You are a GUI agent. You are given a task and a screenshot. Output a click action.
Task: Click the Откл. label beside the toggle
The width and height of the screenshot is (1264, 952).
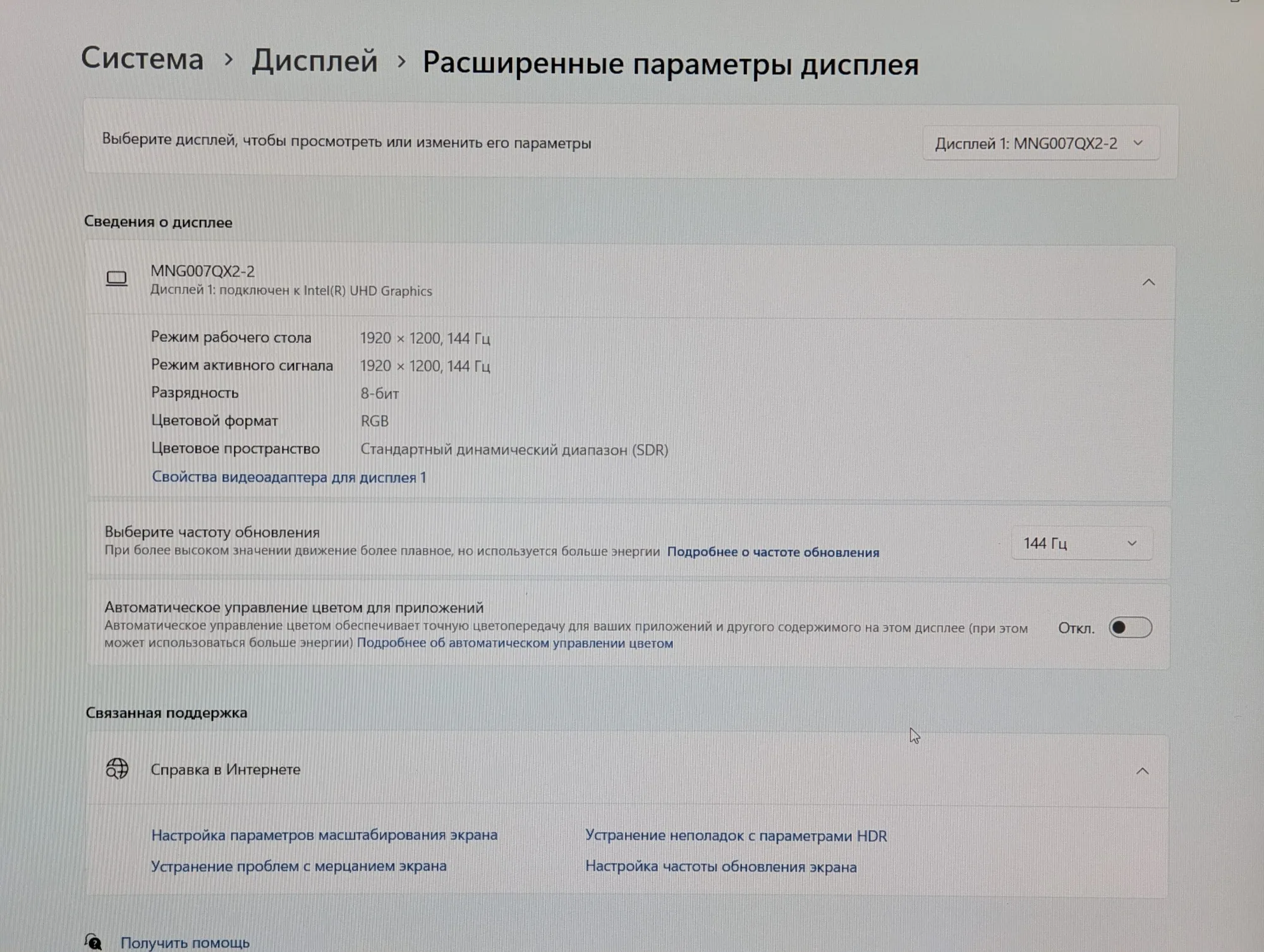click(x=1076, y=628)
